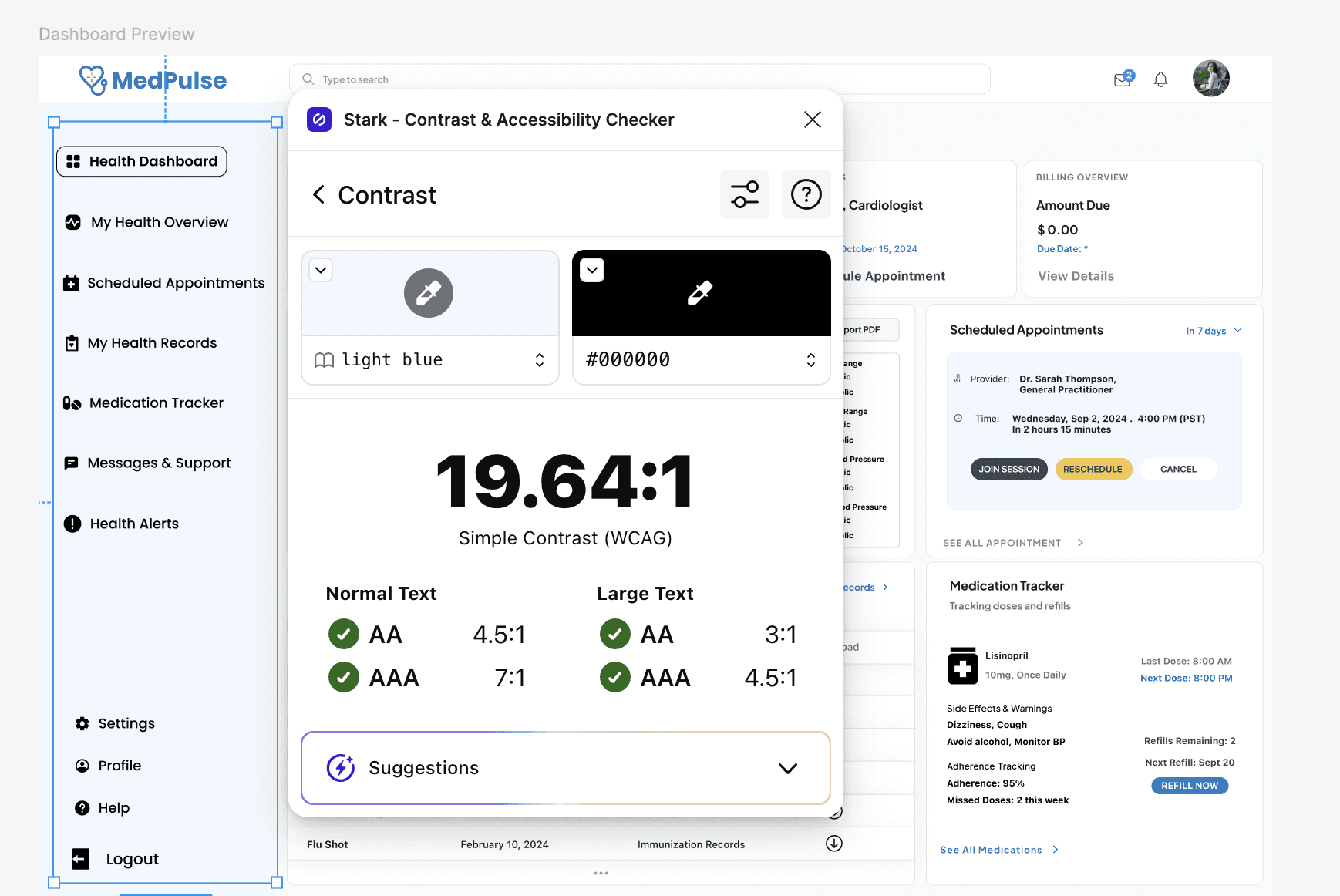
Task: Click the Immunization Records cell
Action: pos(692,844)
